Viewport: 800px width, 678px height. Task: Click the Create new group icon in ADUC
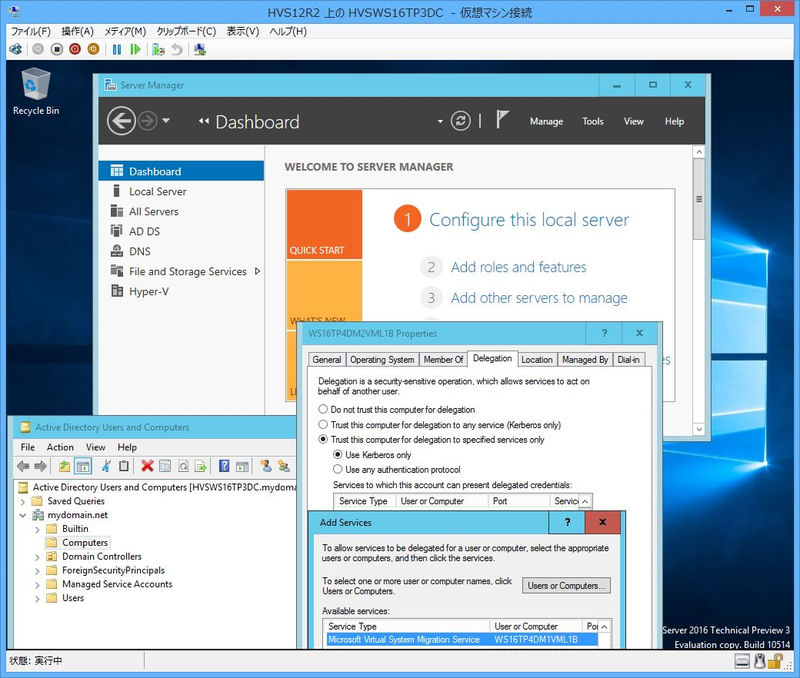coord(284,466)
